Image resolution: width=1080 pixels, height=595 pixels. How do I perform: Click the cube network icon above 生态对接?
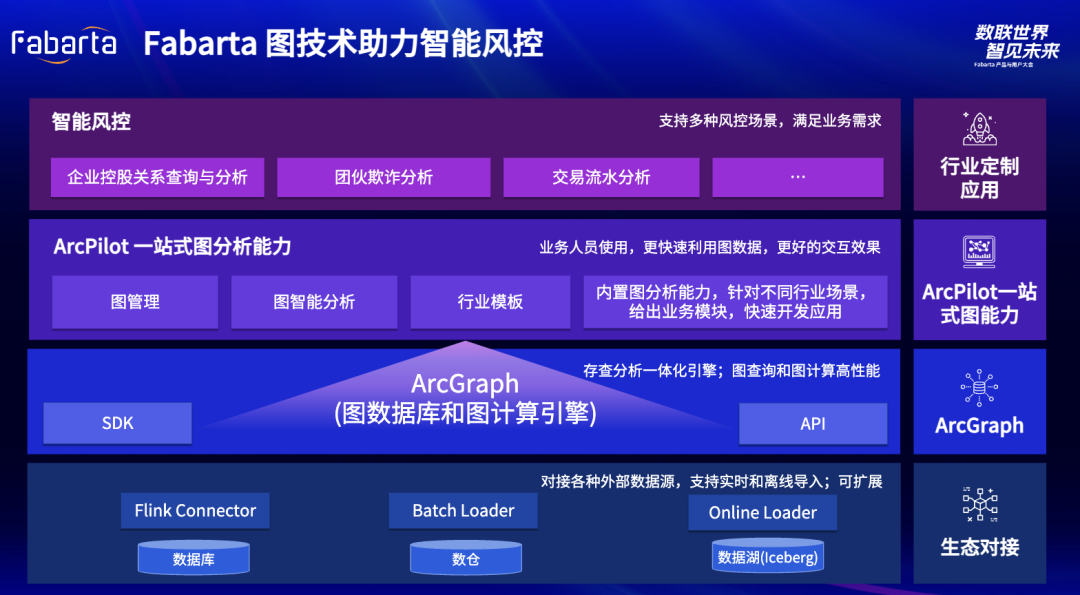pos(979,505)
